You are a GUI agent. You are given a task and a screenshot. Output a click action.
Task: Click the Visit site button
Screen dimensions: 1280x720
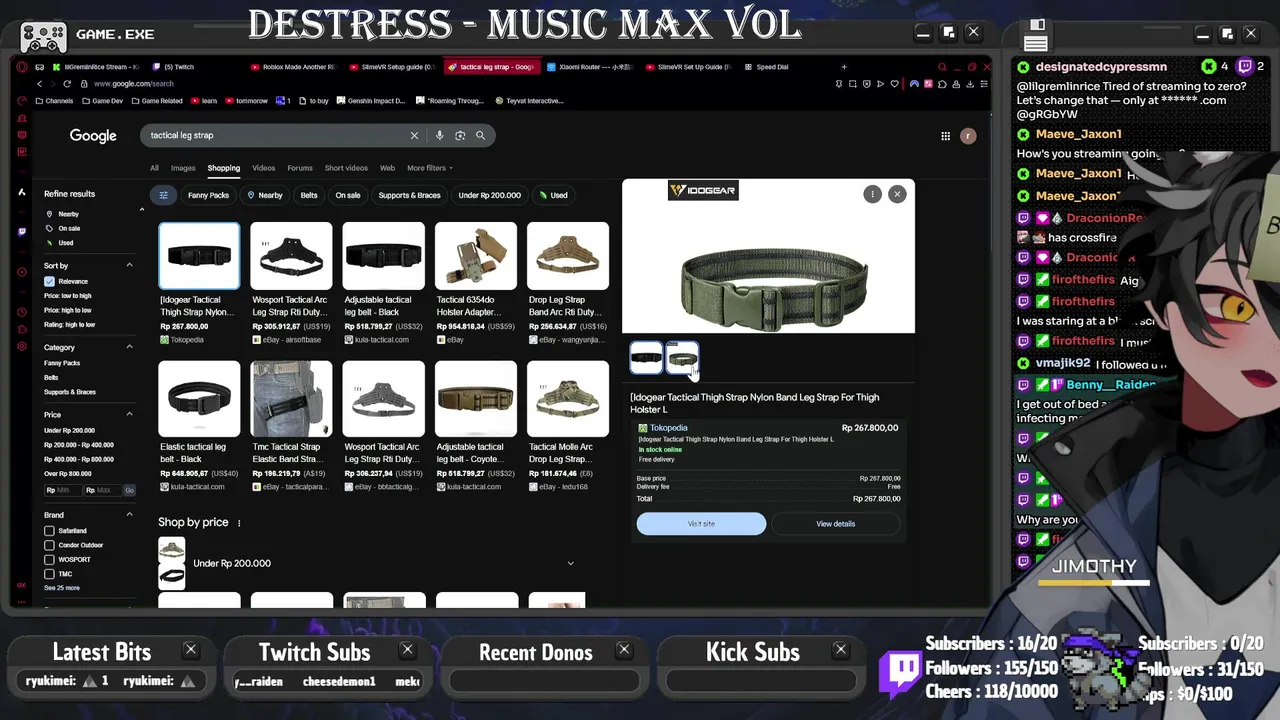[701, 523]
